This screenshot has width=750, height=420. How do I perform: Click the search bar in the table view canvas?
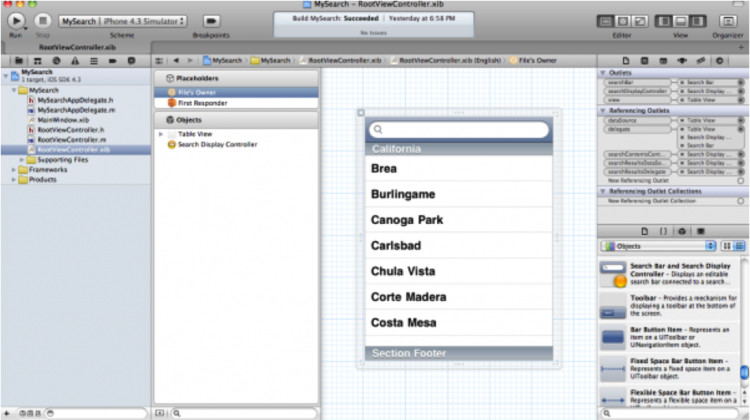point(459,130)
